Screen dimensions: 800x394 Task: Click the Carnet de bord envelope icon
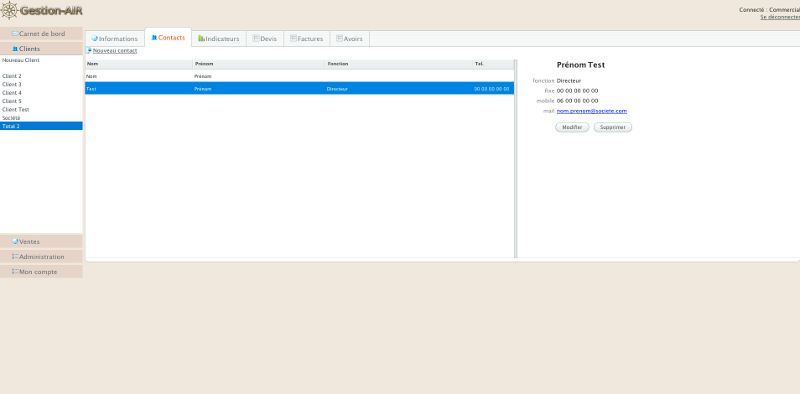click(15, 34)
